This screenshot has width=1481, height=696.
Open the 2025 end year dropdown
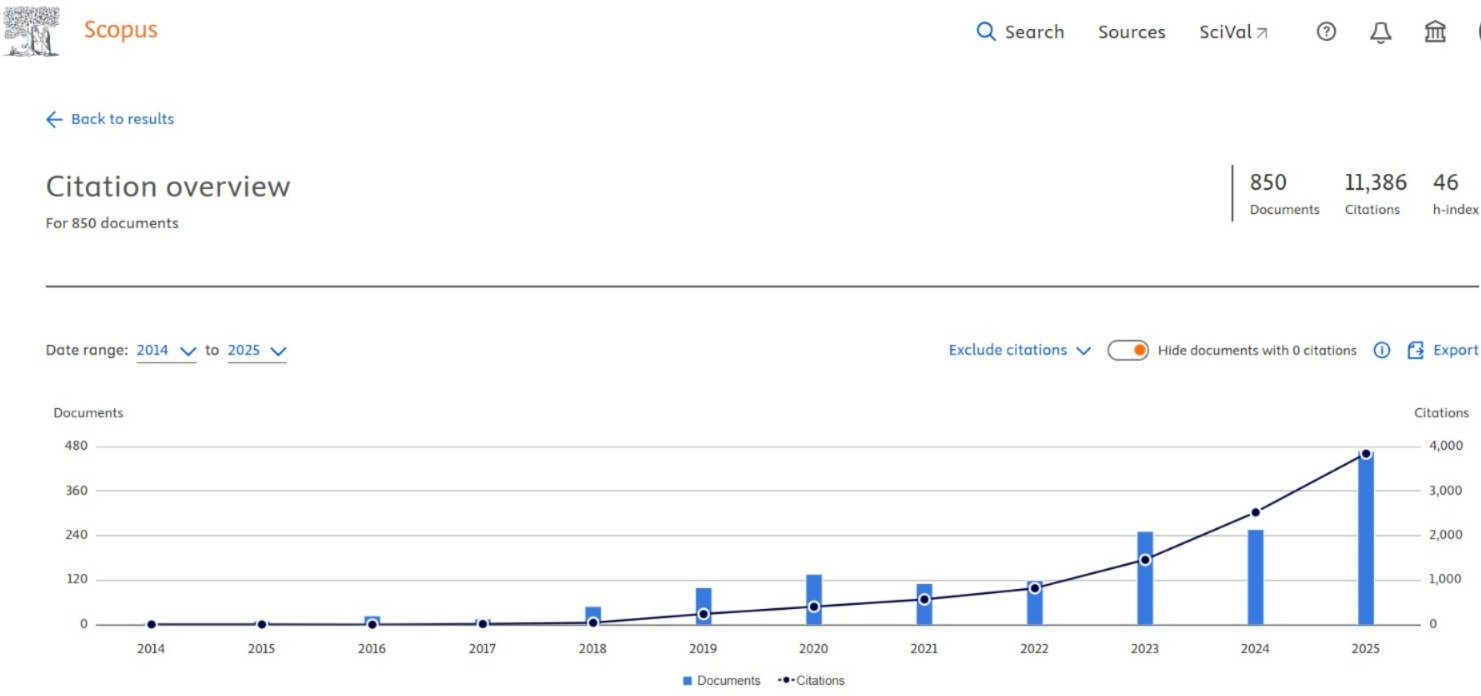pyautogui.click(x=257, y=350)
